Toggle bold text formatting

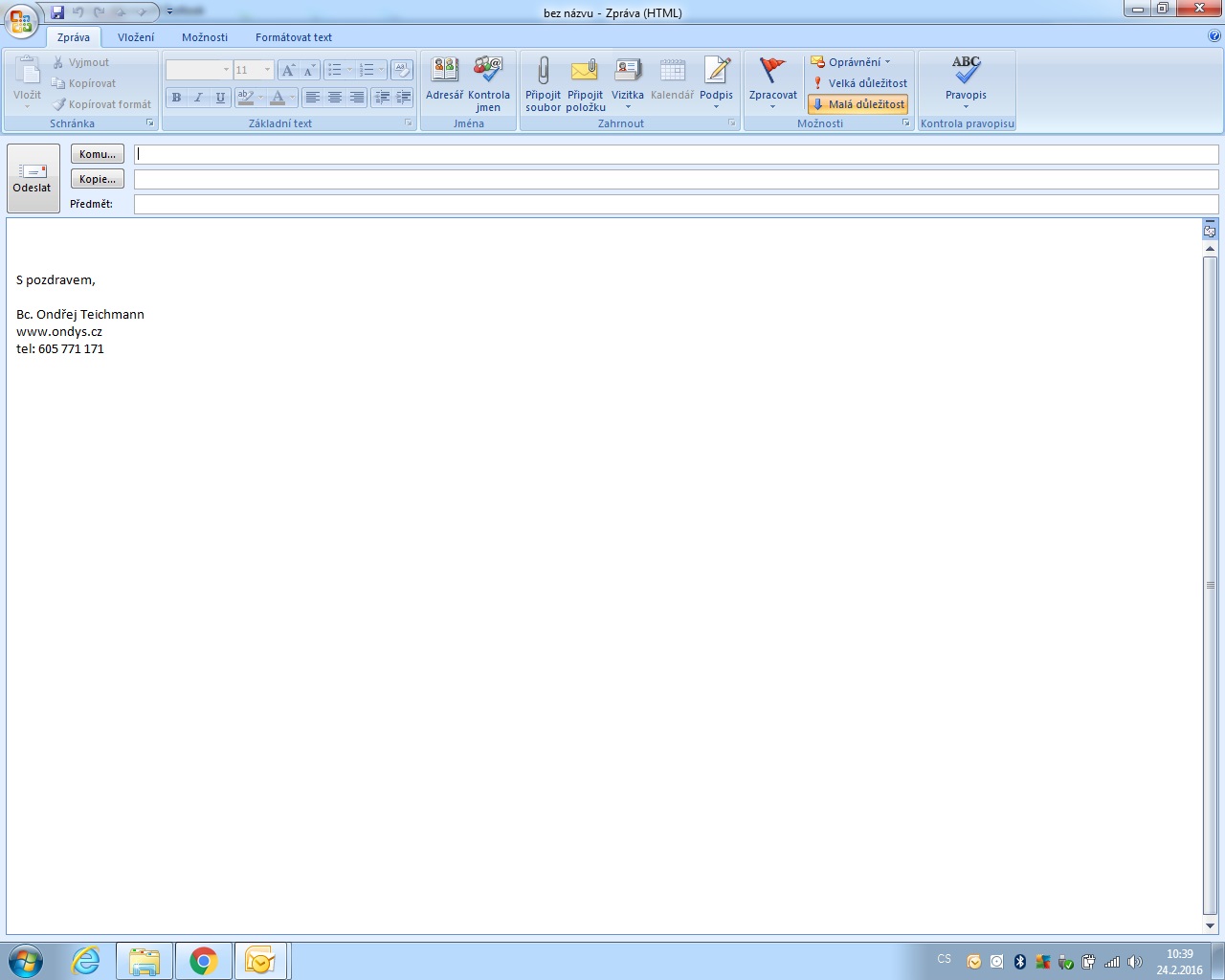tap(176, 98)
